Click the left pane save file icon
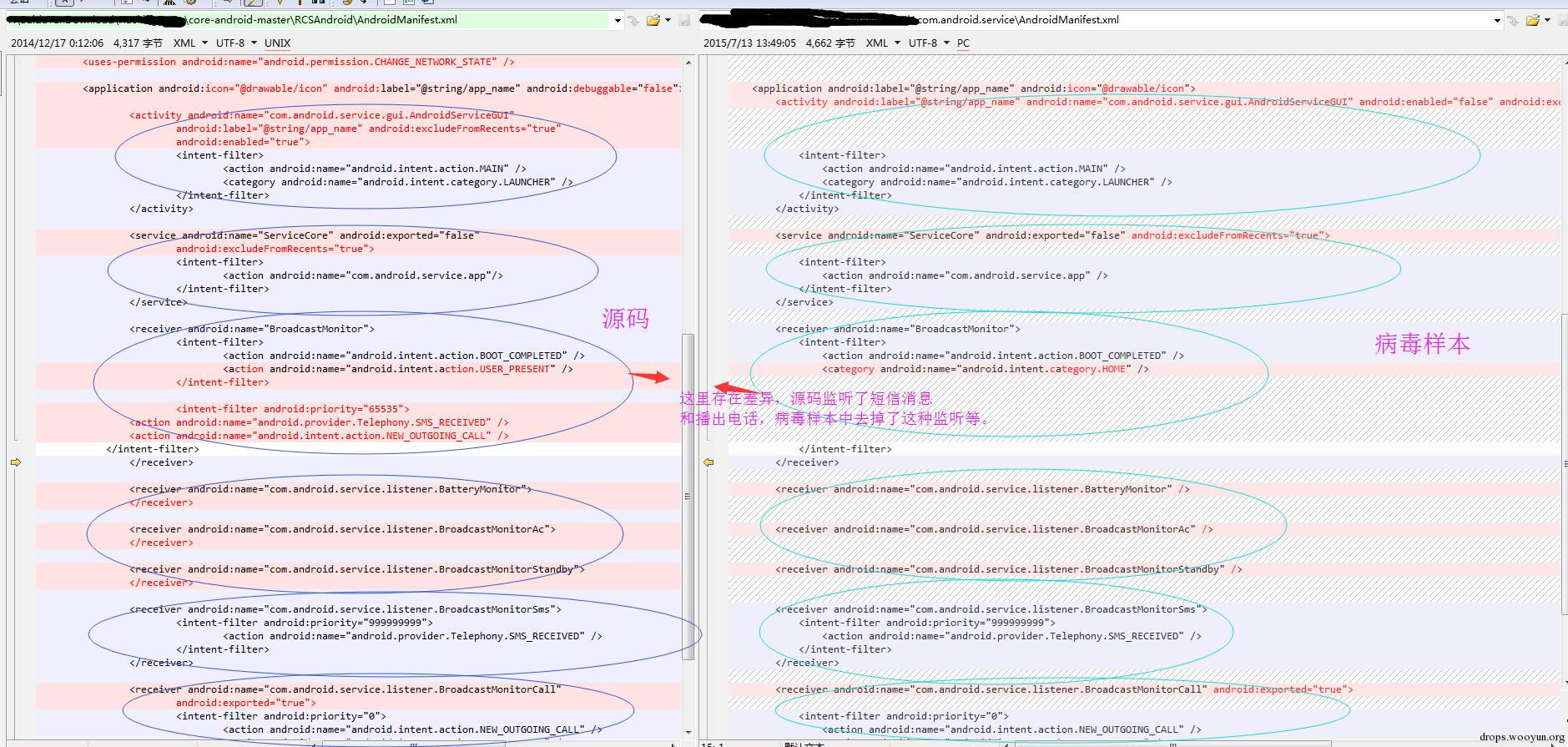 (x=685, y=20)
